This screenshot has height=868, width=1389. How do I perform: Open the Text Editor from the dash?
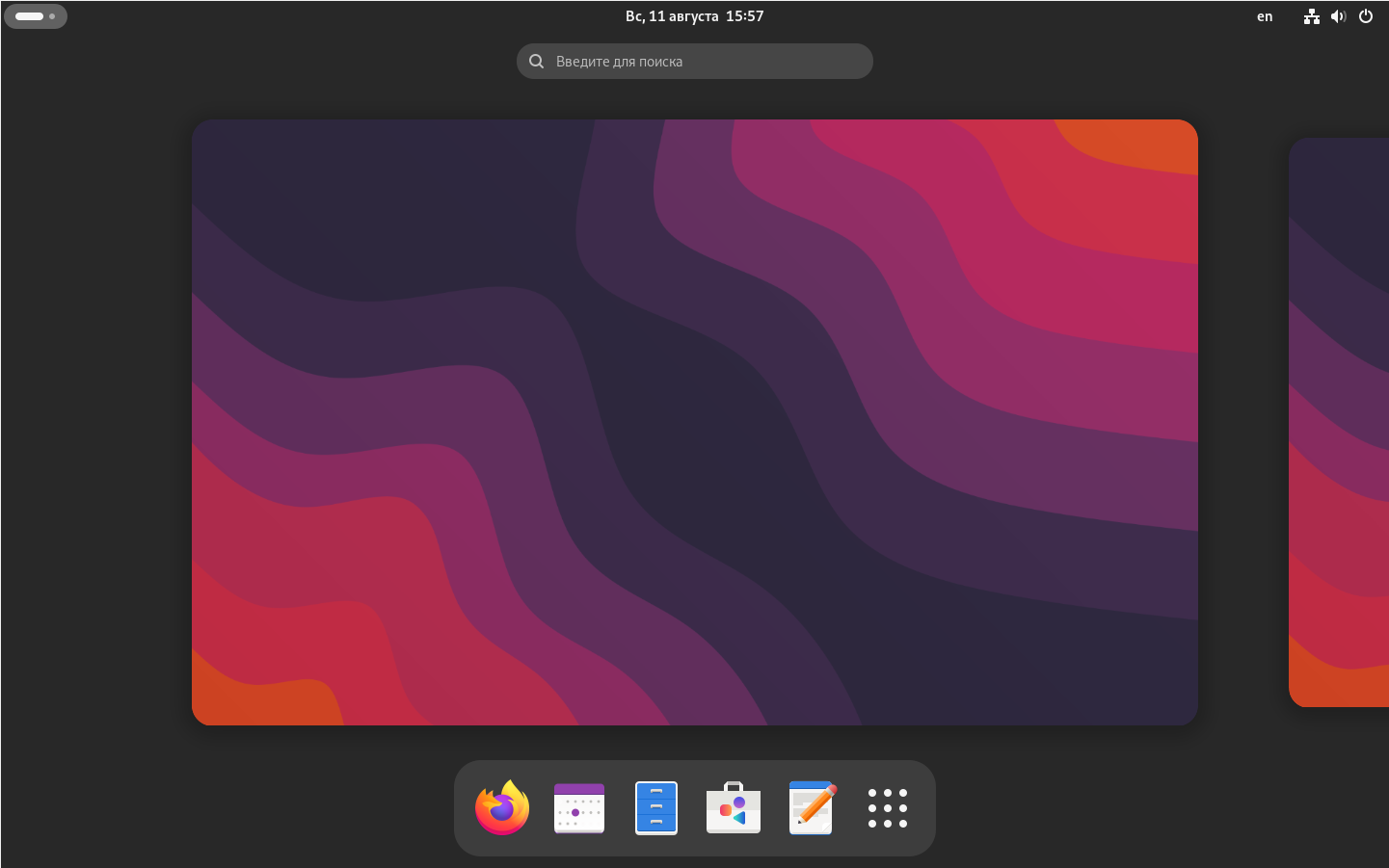click(x=812, y=808)
